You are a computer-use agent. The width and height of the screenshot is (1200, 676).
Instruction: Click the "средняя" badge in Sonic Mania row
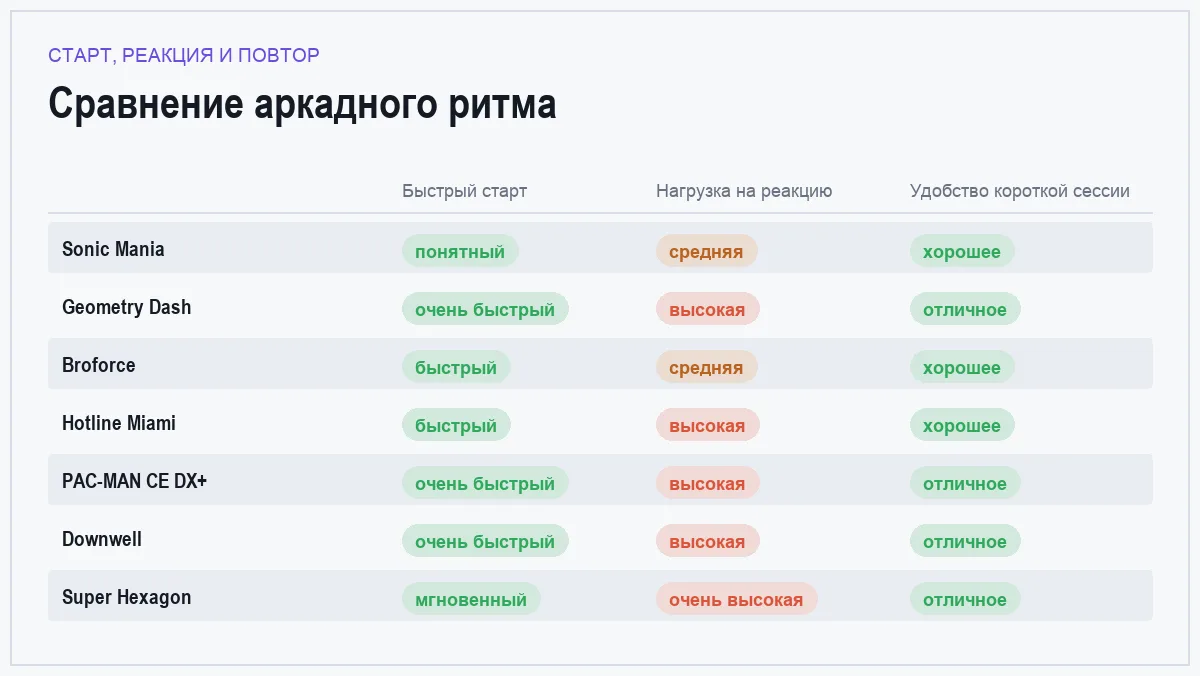click(706, 251)
